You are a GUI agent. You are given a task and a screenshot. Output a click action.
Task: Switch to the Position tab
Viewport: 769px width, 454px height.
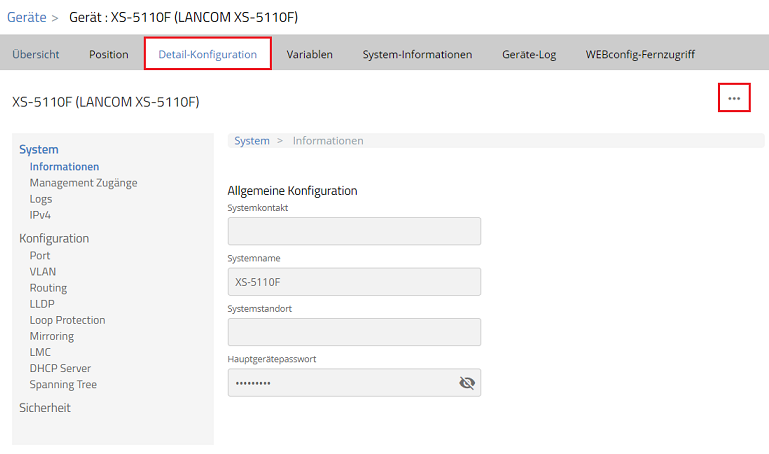pos(109,54)
